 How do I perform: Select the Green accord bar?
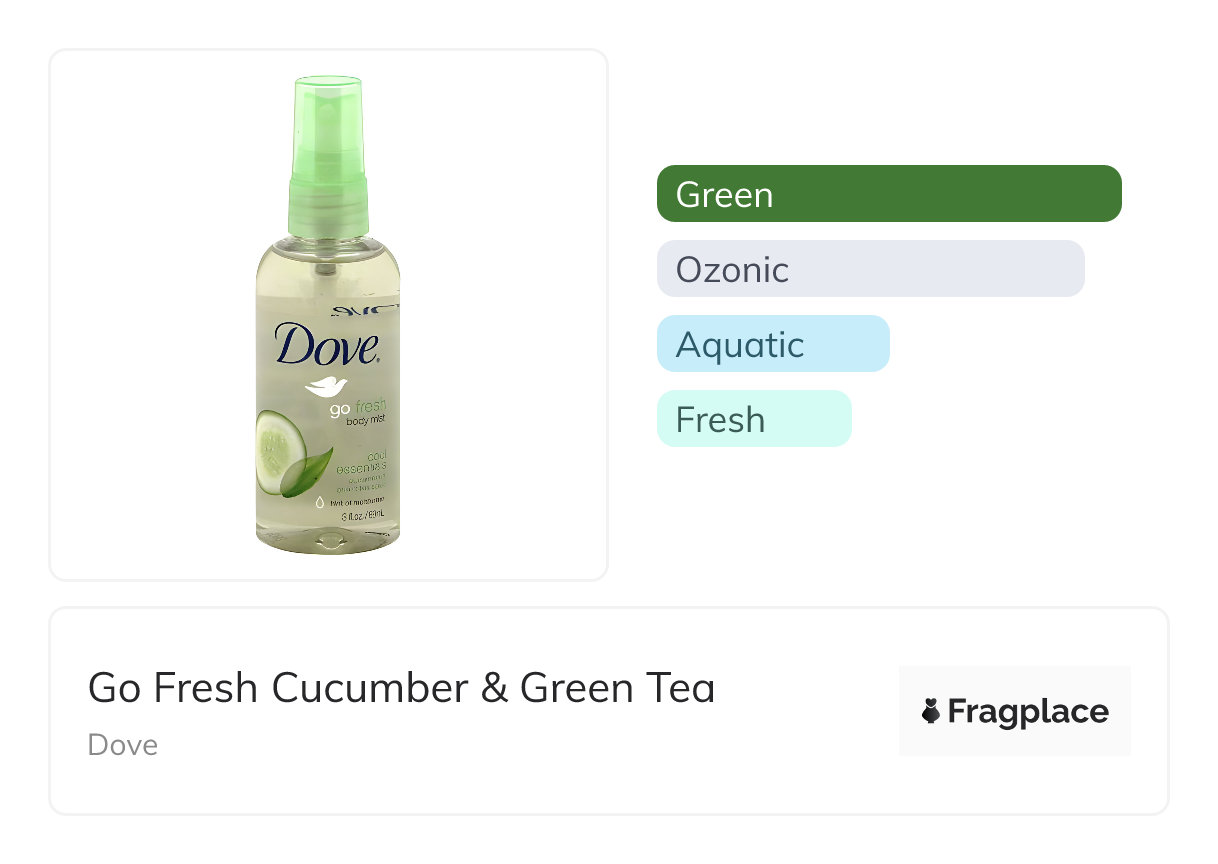[889, 194]
